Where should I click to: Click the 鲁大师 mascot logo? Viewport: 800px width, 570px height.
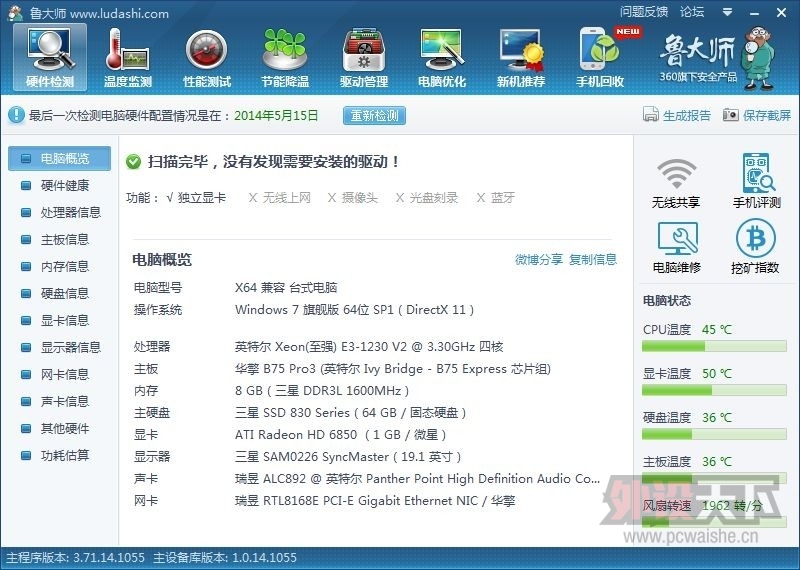759,57
